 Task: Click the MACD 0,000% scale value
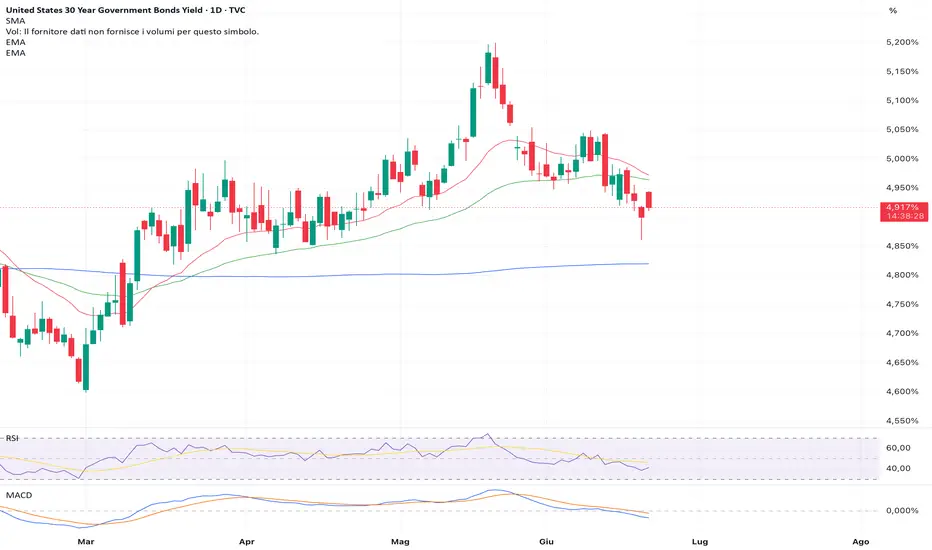(x=902, y=511)
